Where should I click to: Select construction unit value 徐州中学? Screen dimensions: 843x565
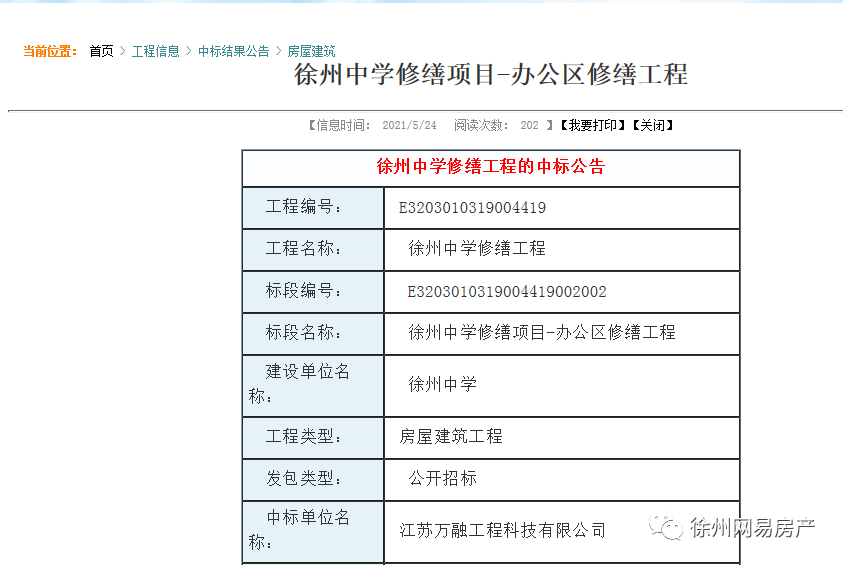tap(442, 384)
